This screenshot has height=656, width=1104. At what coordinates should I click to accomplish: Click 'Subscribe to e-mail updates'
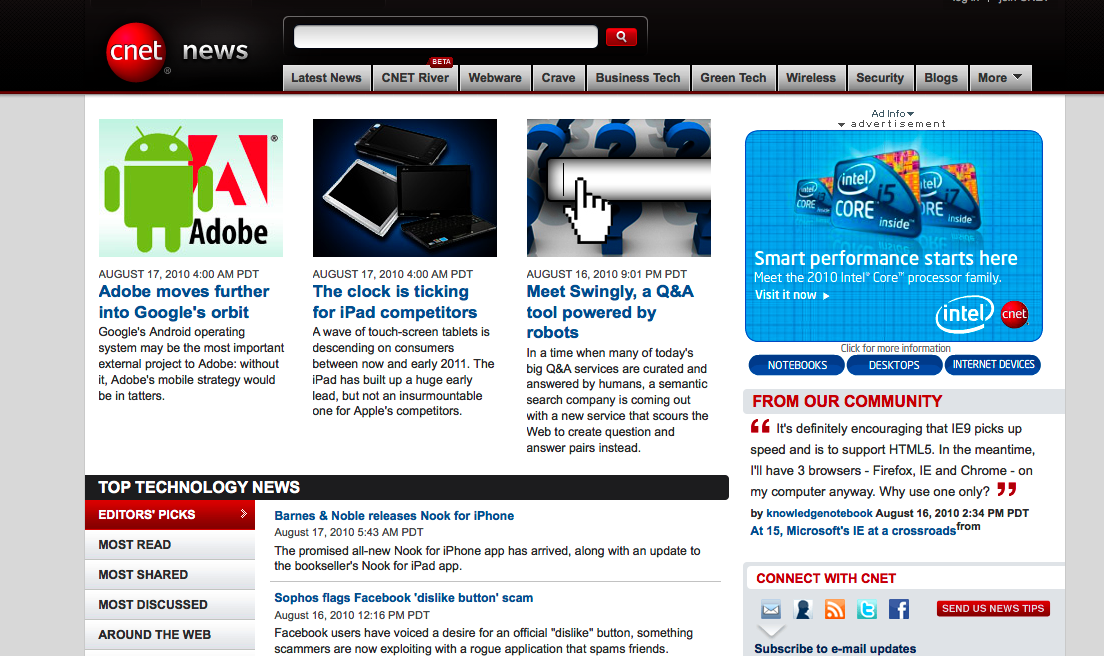pos(835,649)
